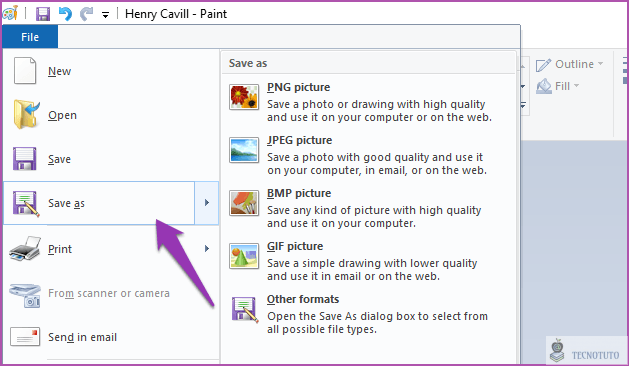Choose New from the File menu
The width and height of the screenshot is (629, 366).
(x=111, y=71)
